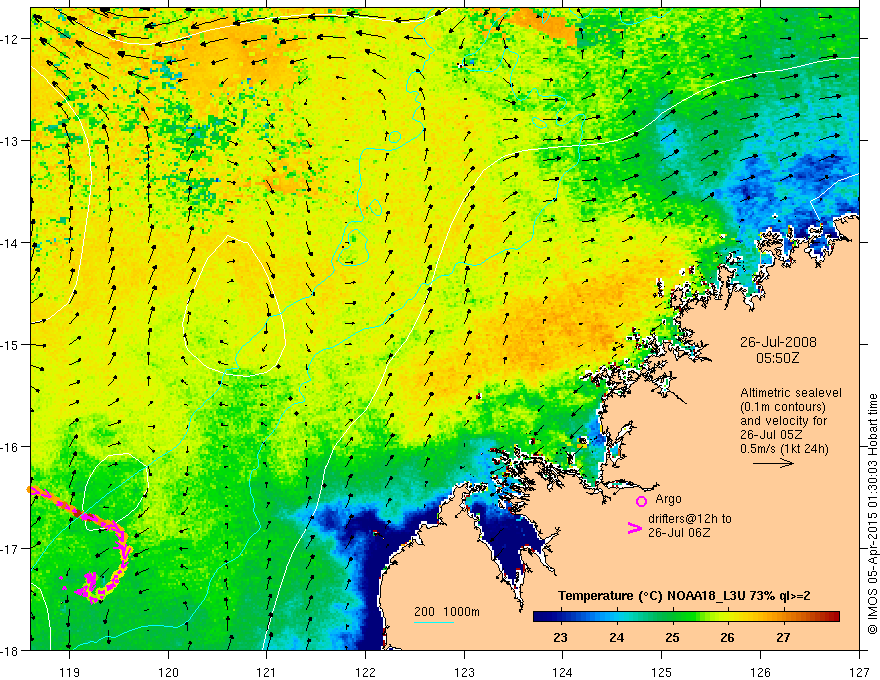Click latitude axis label -18
Viewport: 880px width, 680px height.
click(x=11, y=650)
